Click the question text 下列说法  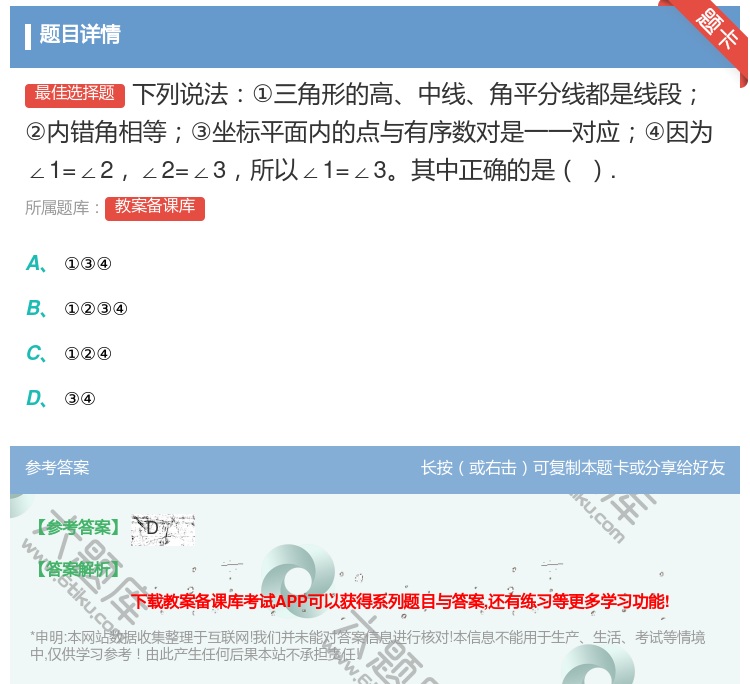point(369,132)
